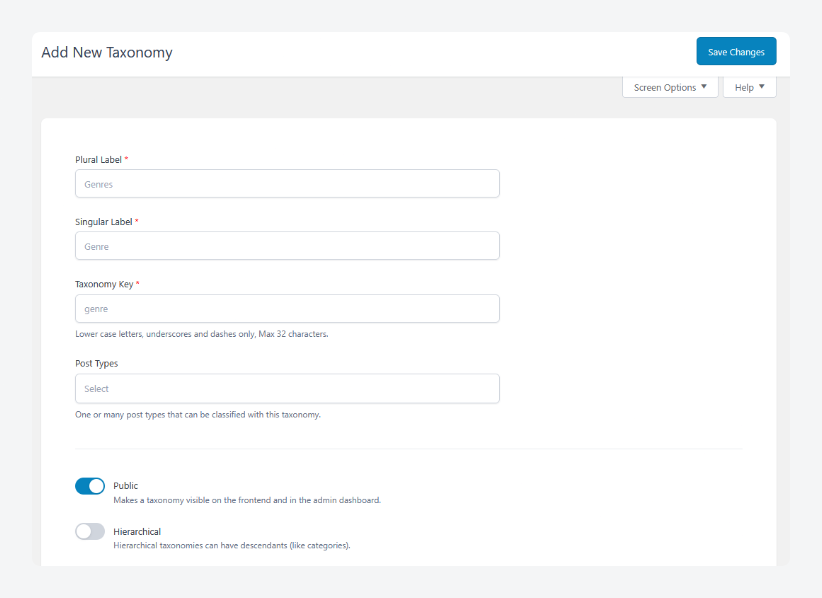Enable the Hierarchical toggle switch
Image resolution: width=822 pixels, height=598 pixels.
point(90,531)
